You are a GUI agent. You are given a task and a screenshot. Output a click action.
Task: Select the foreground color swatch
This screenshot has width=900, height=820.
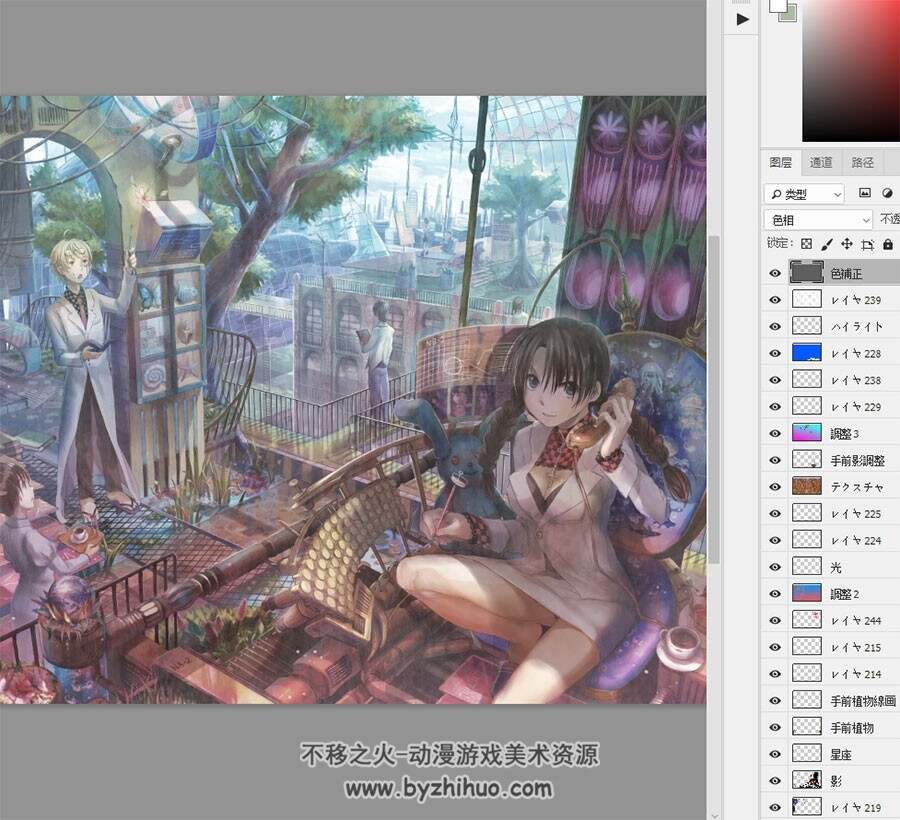[777, 5]
